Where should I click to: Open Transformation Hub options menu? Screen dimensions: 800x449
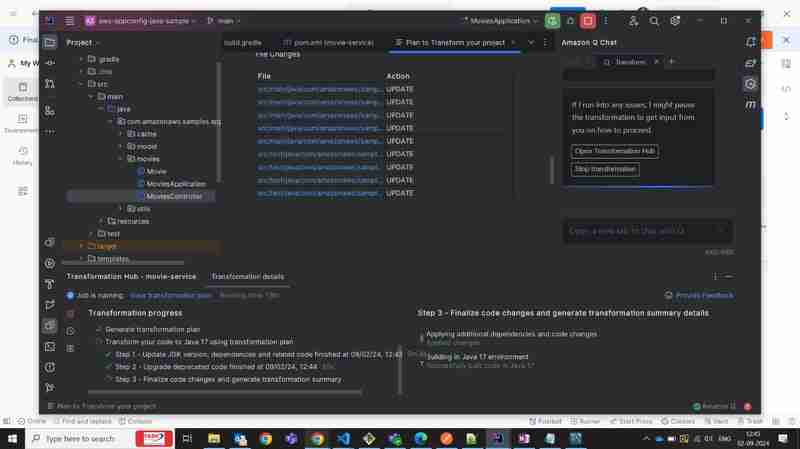[x=715, y=277]
